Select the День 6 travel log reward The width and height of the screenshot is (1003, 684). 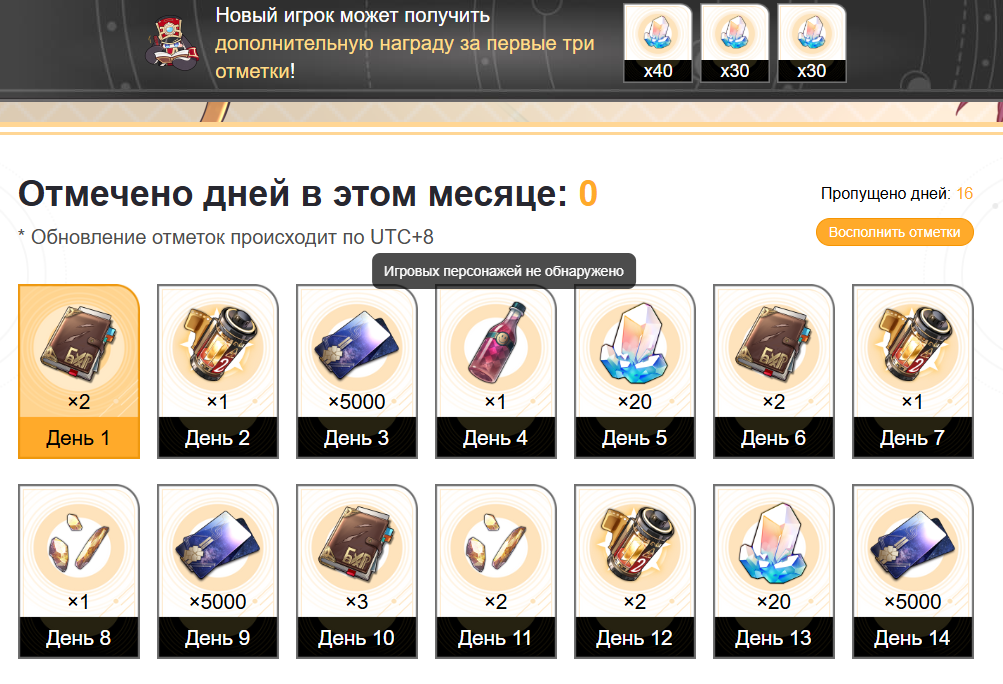[774, 372]
